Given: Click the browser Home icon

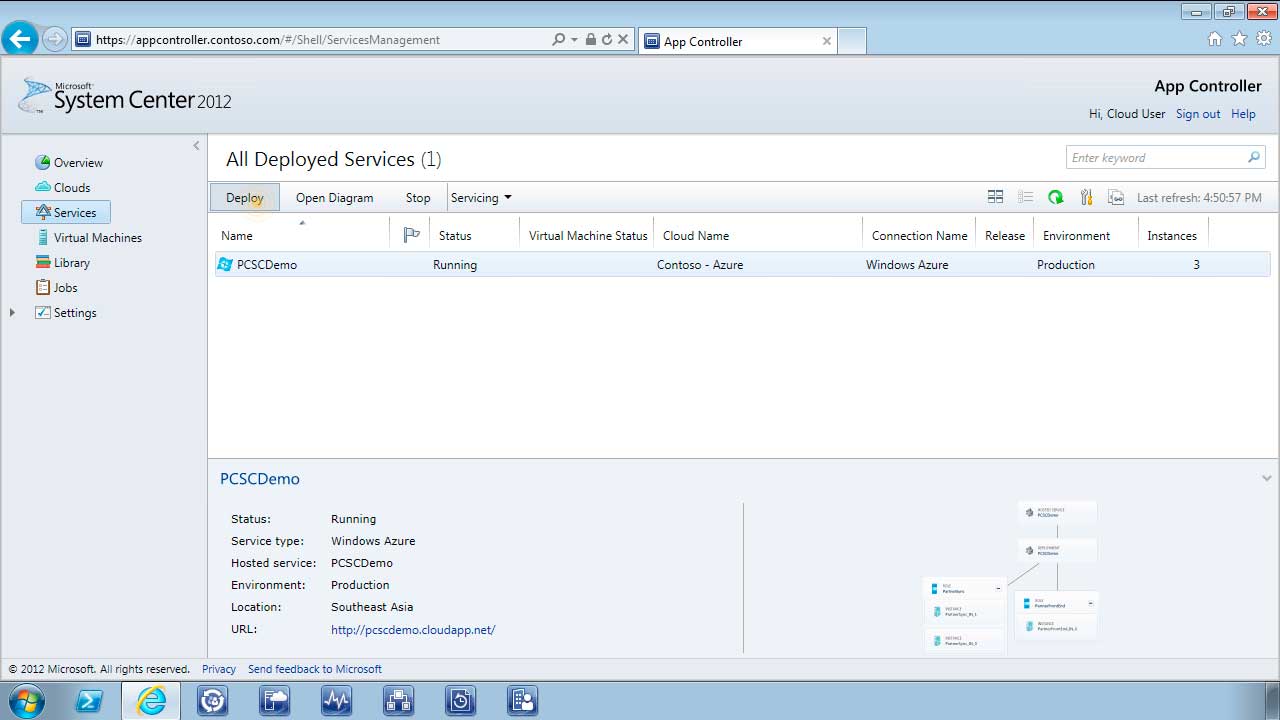Looking at the screenshot, I should [1214, 39].
